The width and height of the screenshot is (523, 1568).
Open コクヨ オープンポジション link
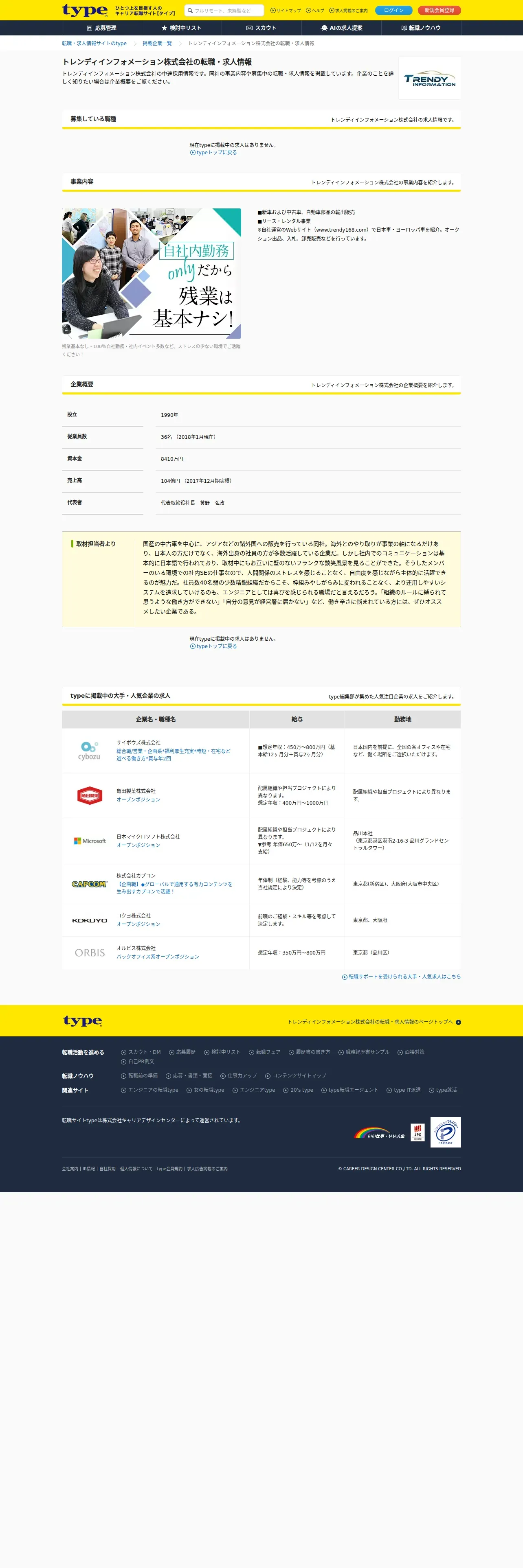pyautogui.click(x=138, y=924)
